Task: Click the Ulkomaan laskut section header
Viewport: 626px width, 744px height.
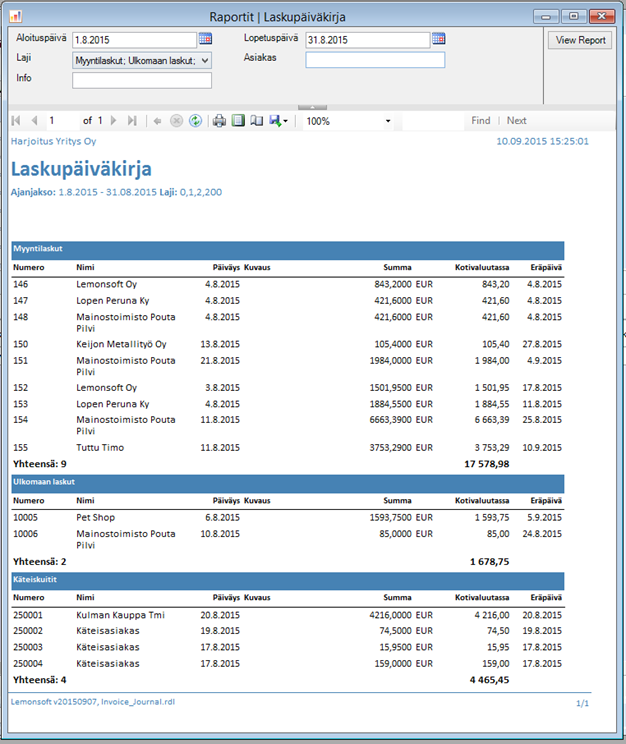Action: click(288, 483)
